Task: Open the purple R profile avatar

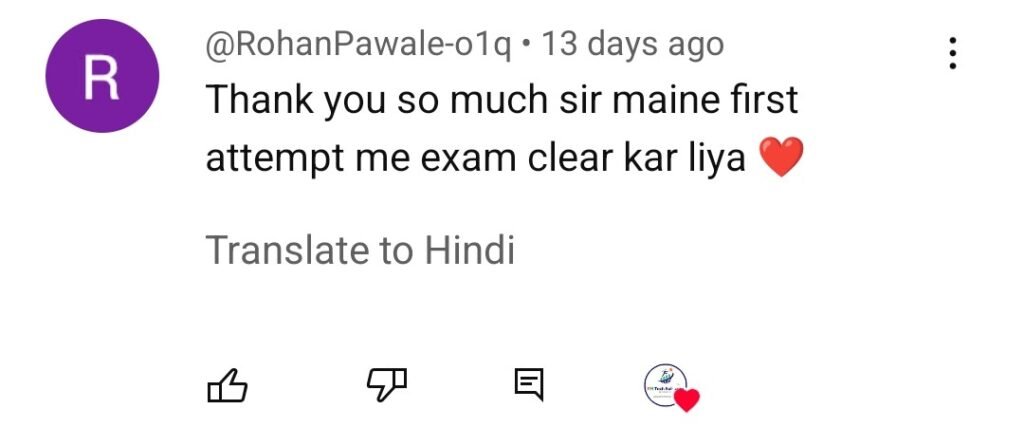Action: tap(102, 76)
